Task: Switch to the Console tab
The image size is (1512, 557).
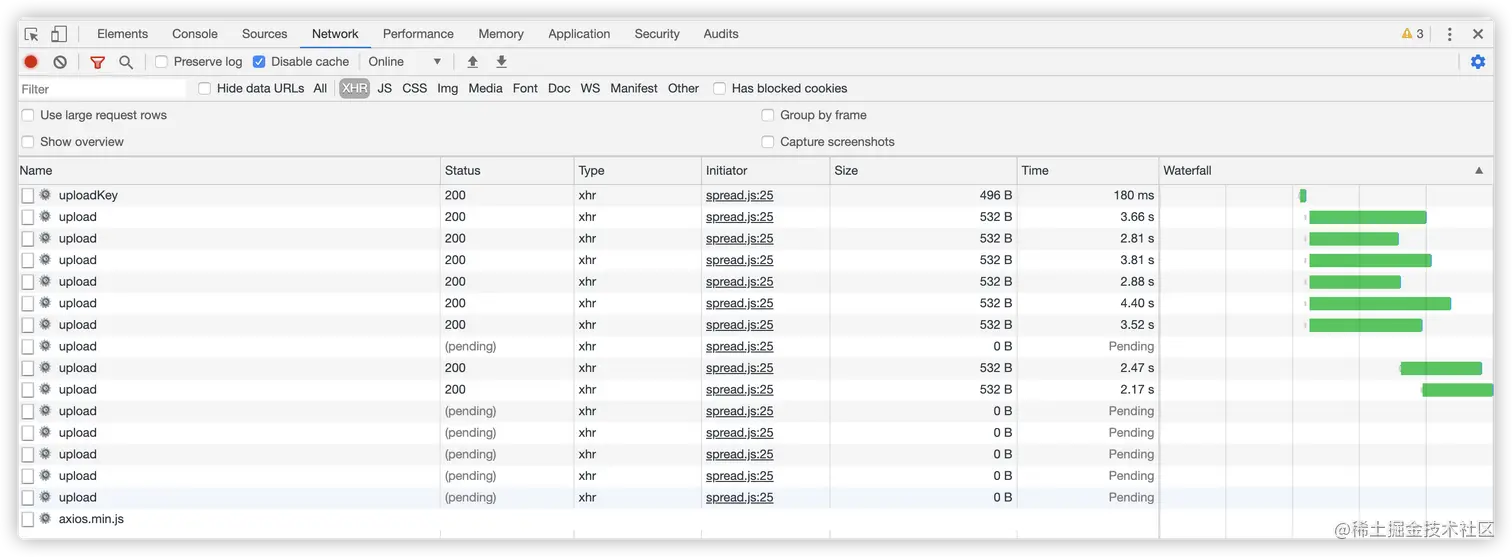Action: (195, 34)
